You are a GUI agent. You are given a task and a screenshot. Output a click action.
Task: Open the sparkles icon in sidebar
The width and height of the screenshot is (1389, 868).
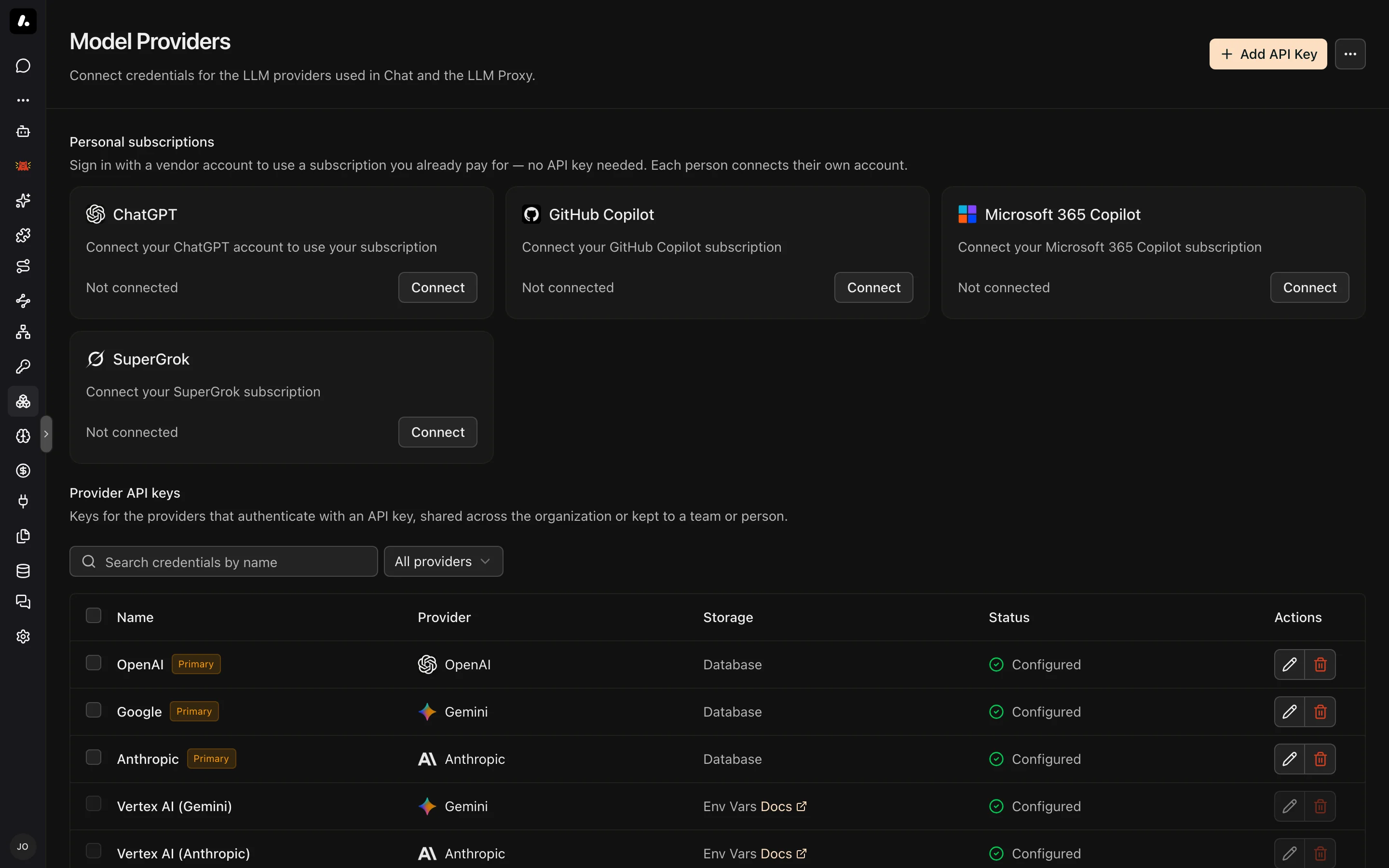pos(23,200)
